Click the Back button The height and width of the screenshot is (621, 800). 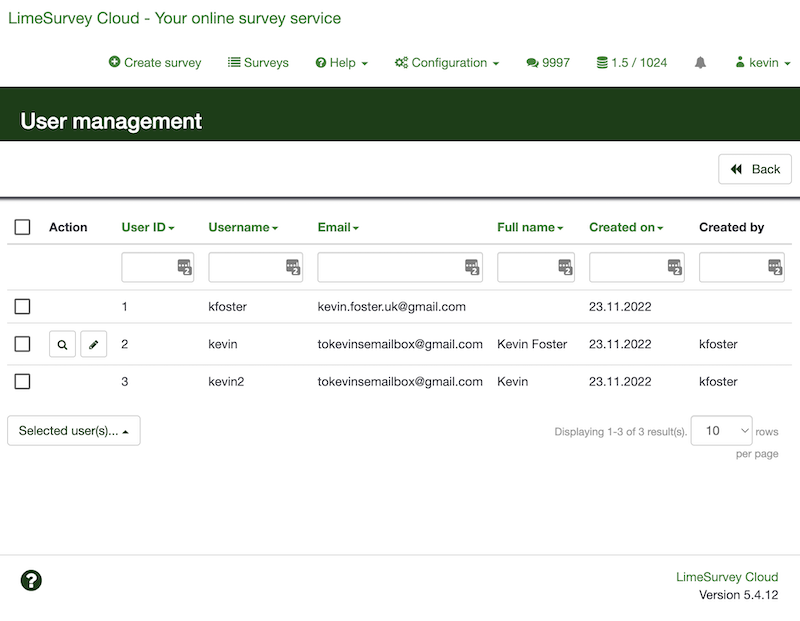(x=755, y=169)
